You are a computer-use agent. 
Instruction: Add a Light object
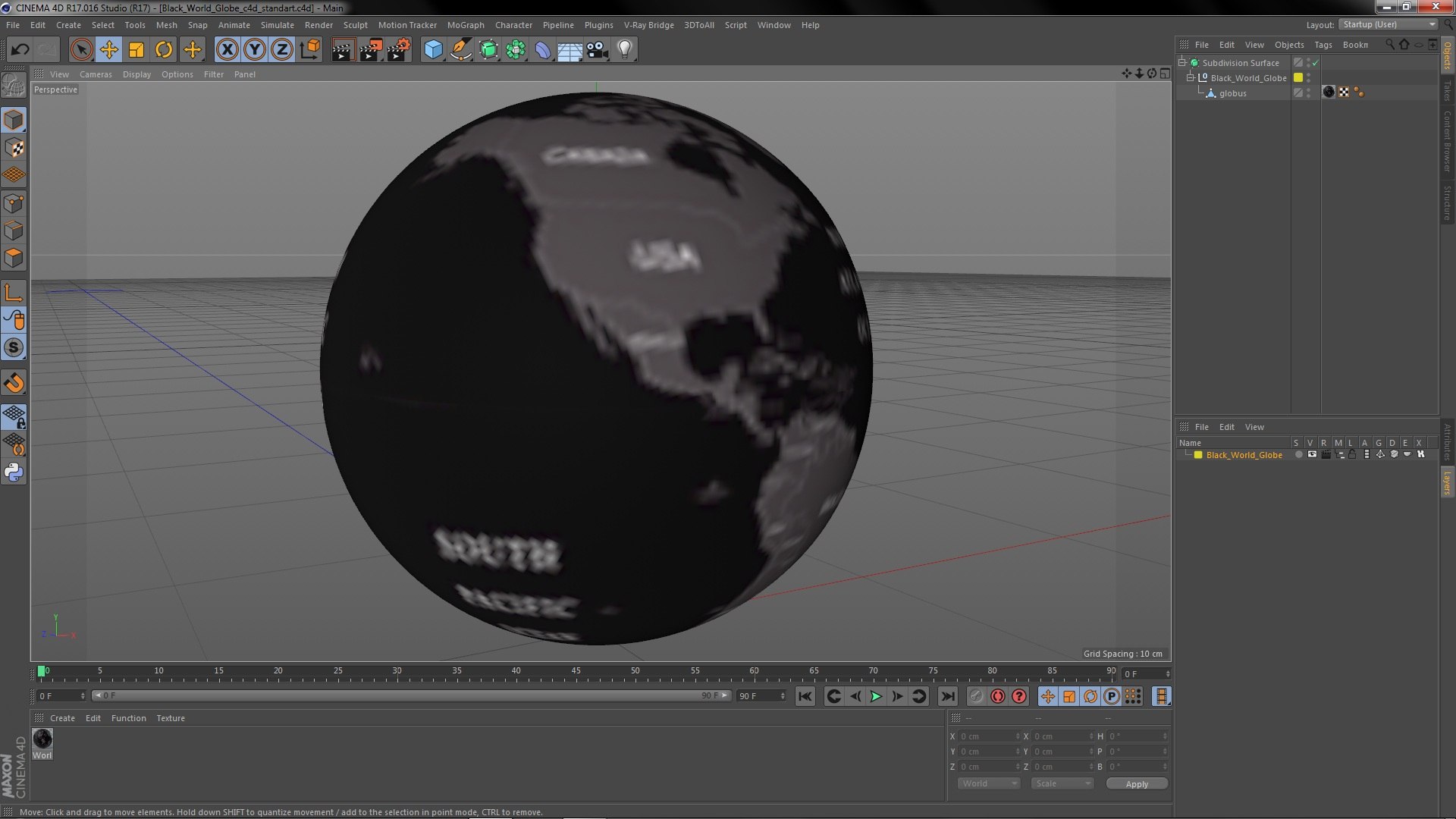pyautogui.click(x=625, y=50)
